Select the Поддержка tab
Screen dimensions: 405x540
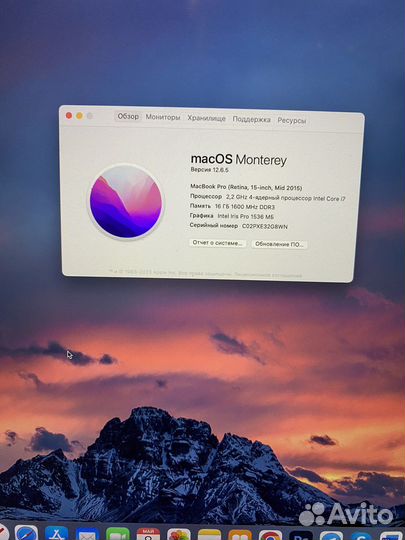point(251,119)
